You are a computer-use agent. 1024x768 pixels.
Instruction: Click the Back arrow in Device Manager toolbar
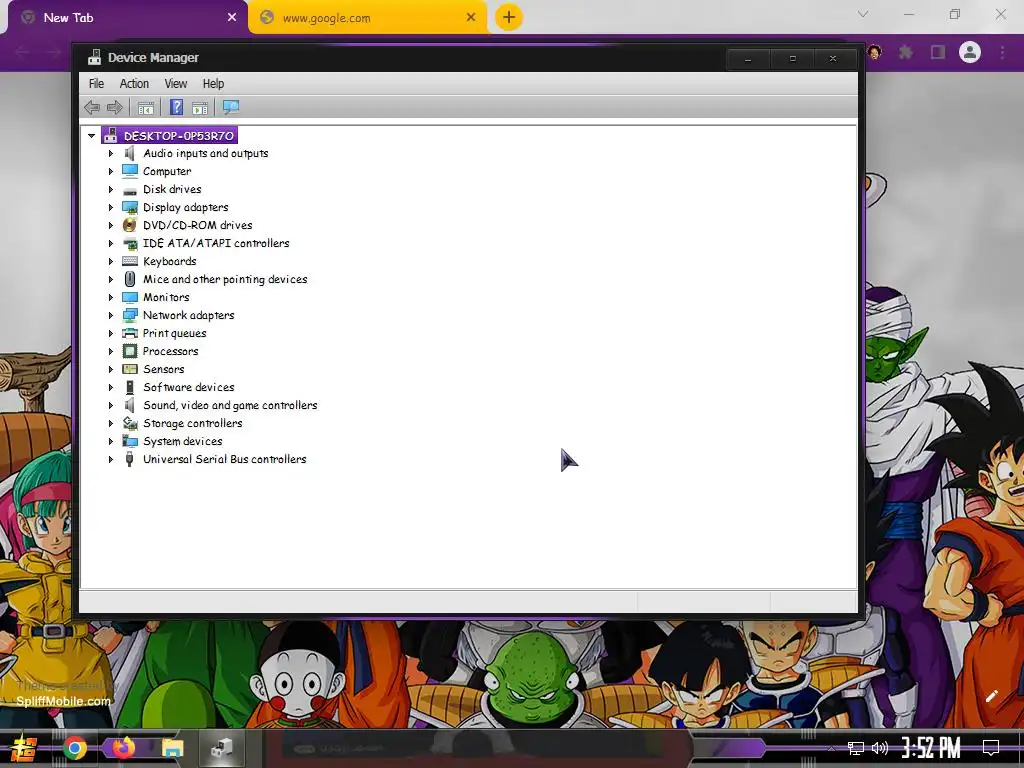pyautogui.click(x=92, y=107)
